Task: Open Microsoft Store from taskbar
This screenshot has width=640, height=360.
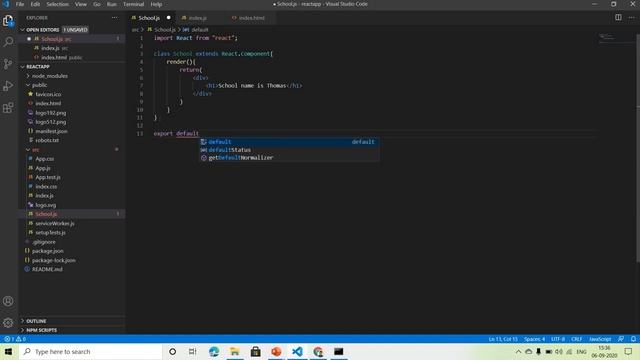Action: tap(256, 351)
